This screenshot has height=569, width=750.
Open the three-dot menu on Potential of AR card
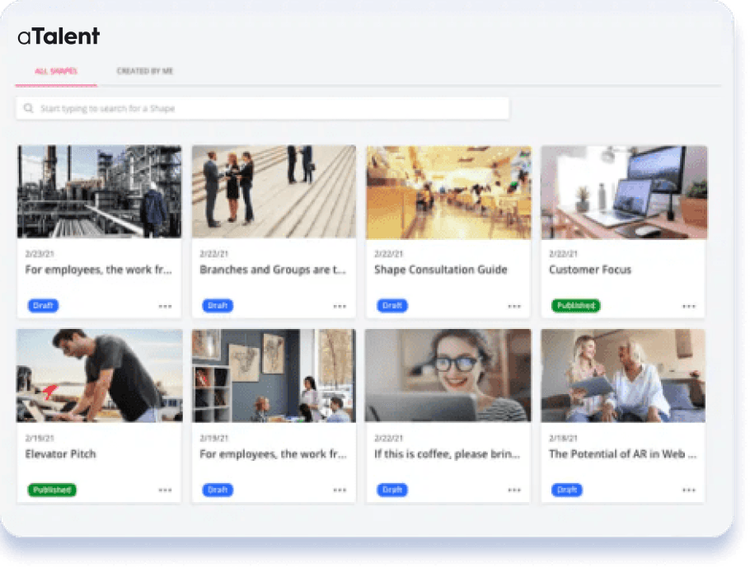pyautogui.click(x=688, y=490)
